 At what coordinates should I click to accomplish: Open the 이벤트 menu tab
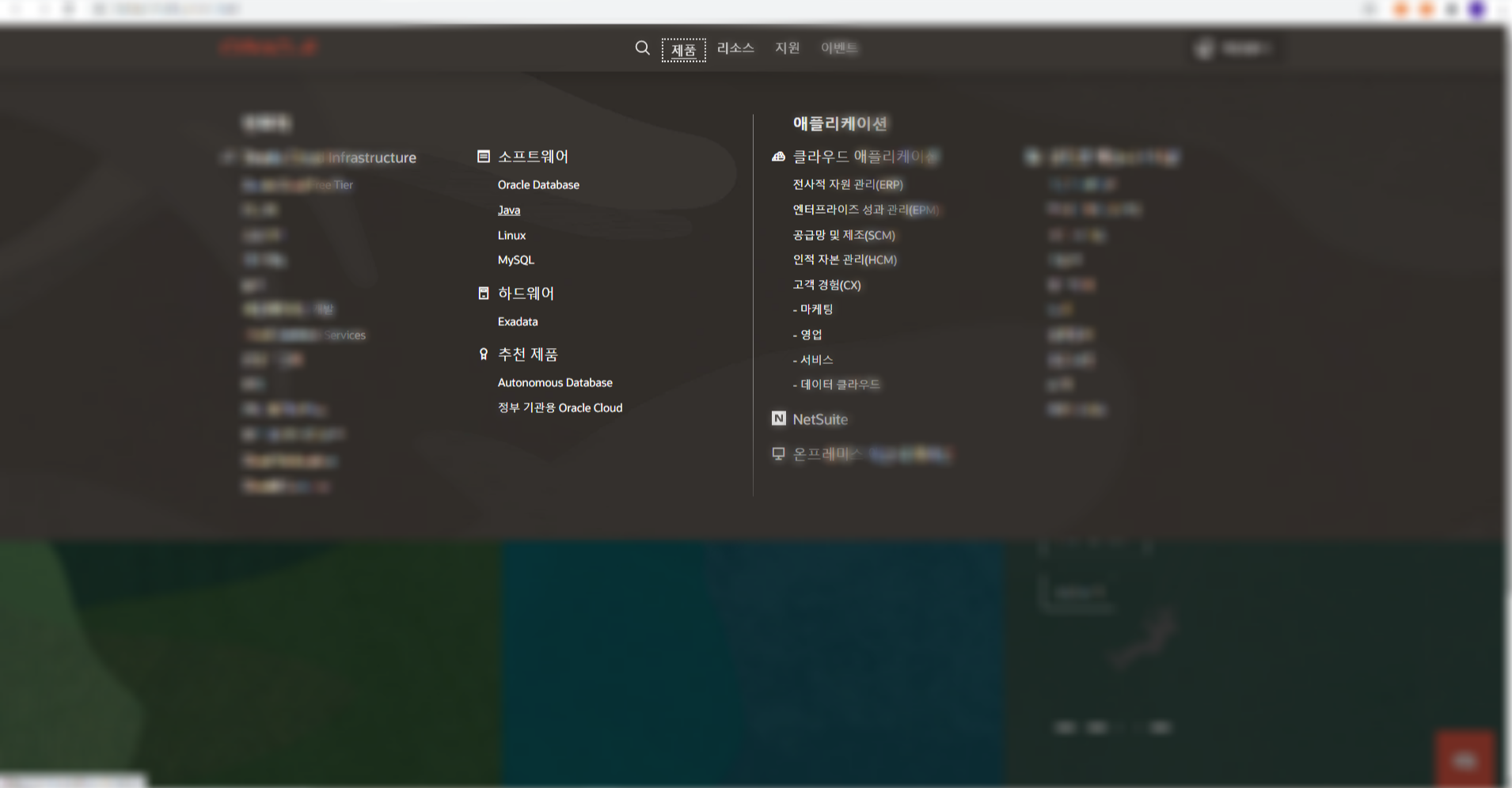pos(839,48)
